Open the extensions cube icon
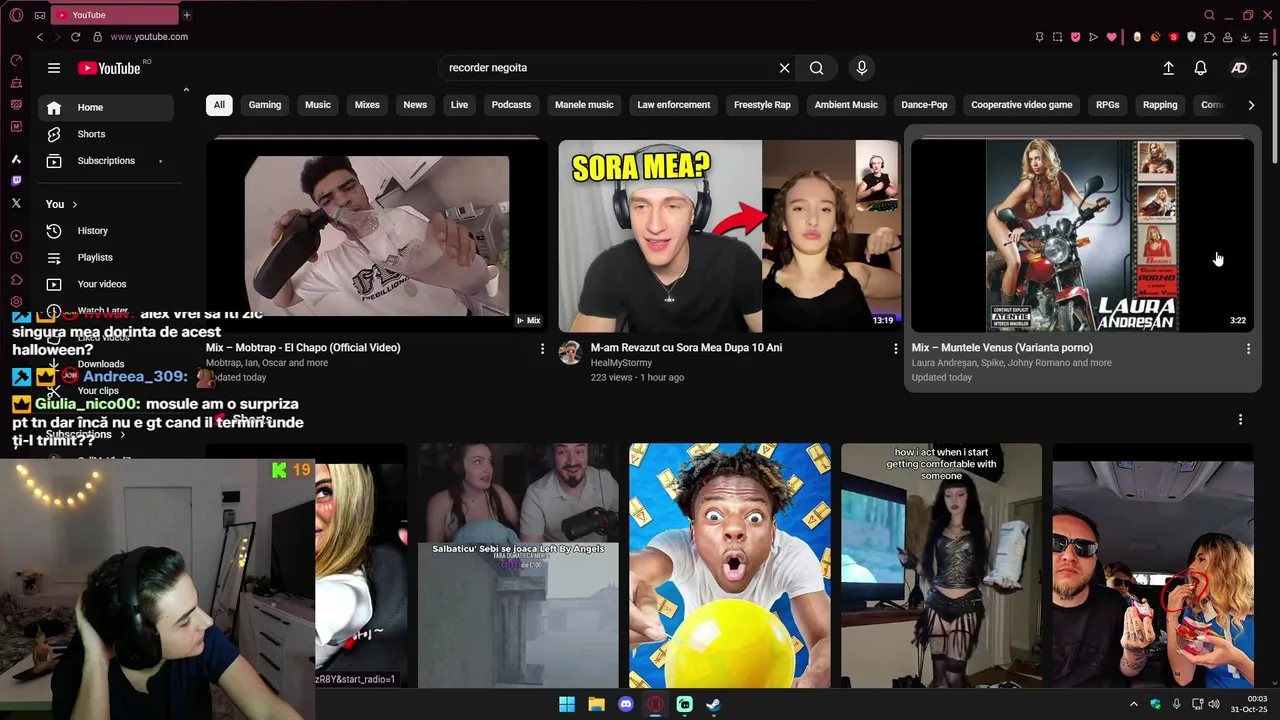1280x720 pixels. 1209,37
